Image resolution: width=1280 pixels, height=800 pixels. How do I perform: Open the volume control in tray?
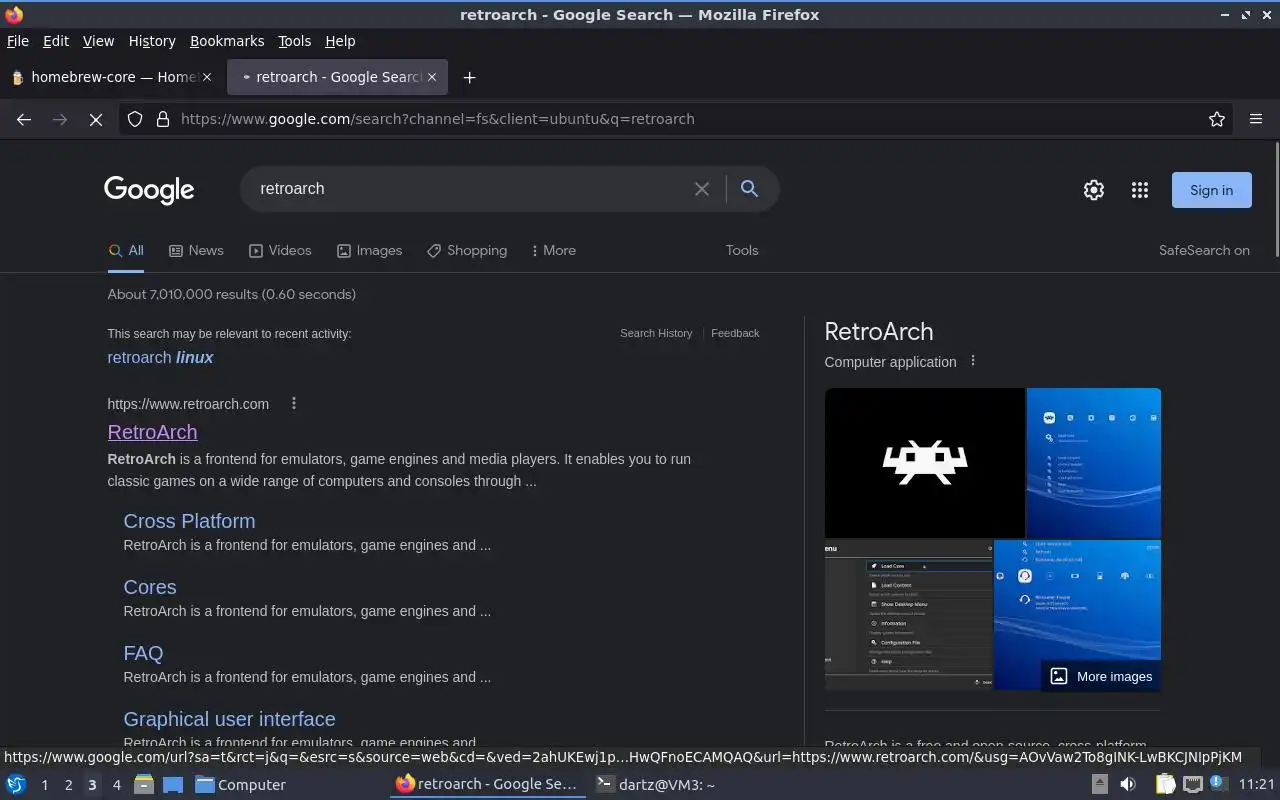pyautogui.click(x=1128, y=785)
